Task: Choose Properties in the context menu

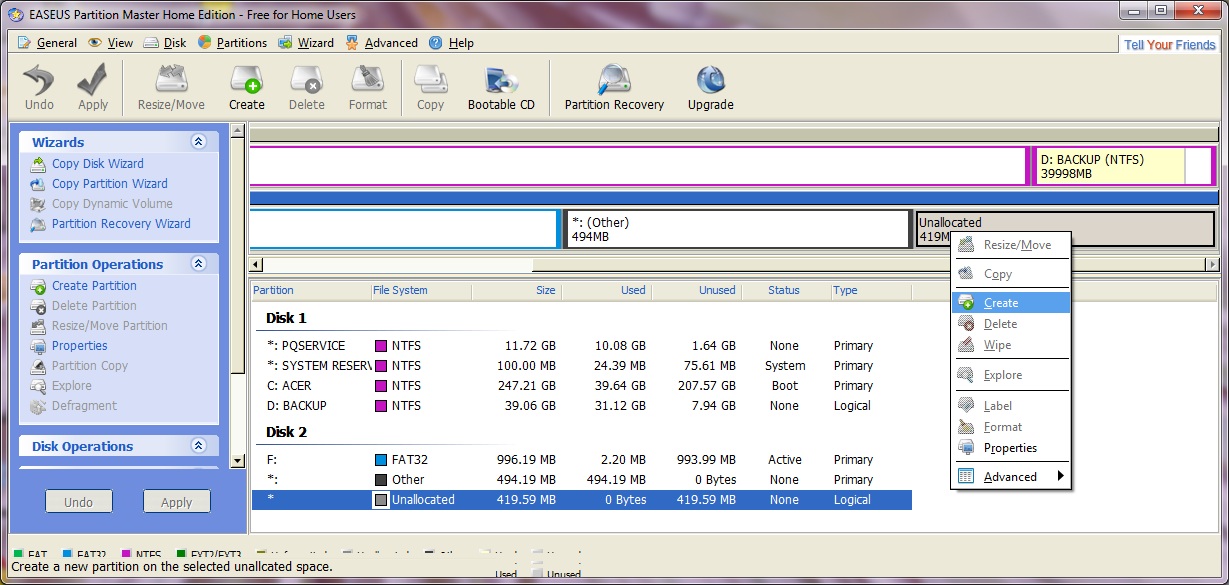Action: (x=1011, y=448)
